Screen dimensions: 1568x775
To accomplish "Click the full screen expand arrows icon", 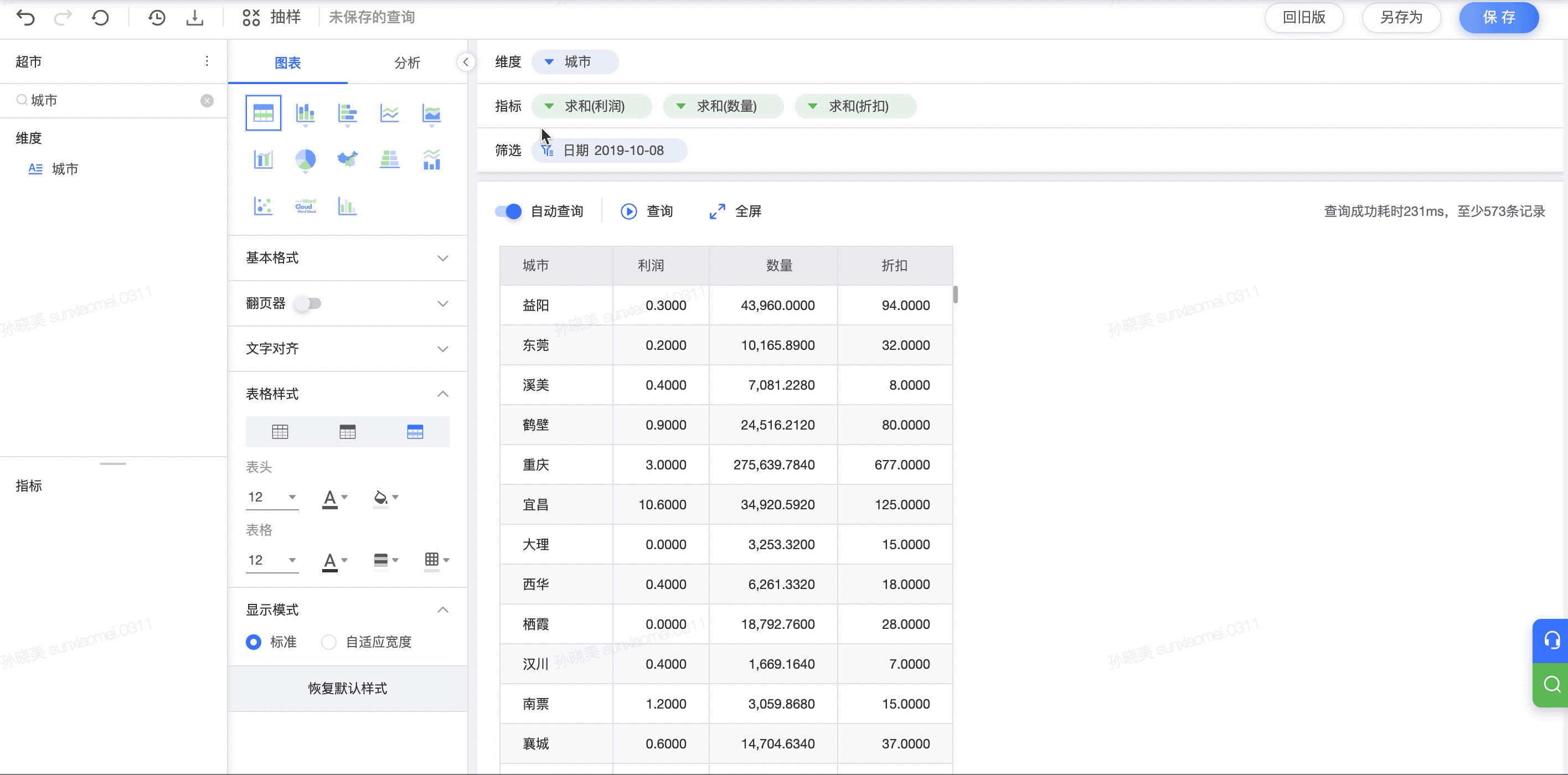I will point(718,211).
